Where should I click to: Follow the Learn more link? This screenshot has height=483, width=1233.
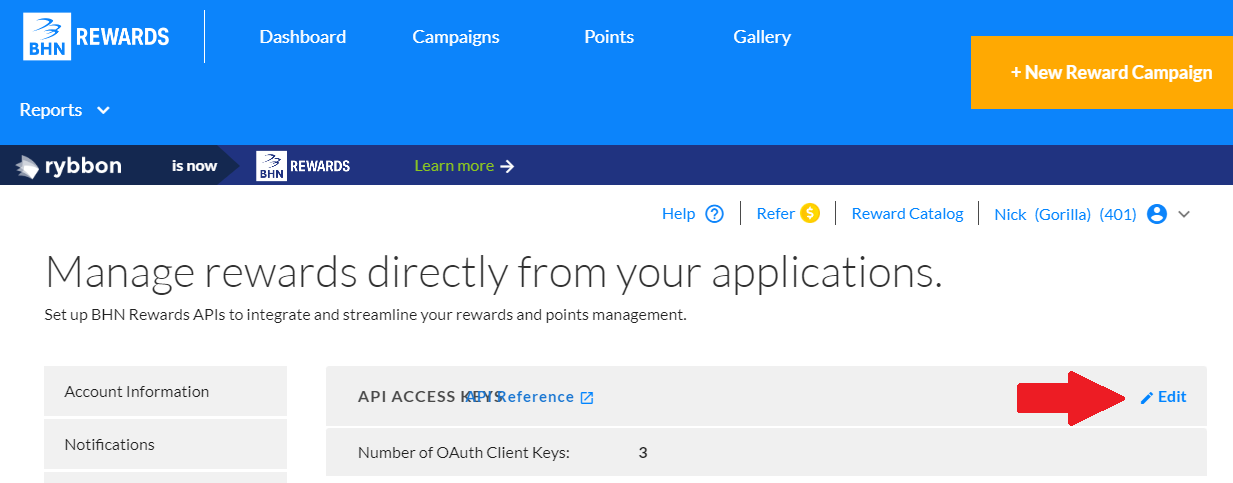tap(454, 166)
